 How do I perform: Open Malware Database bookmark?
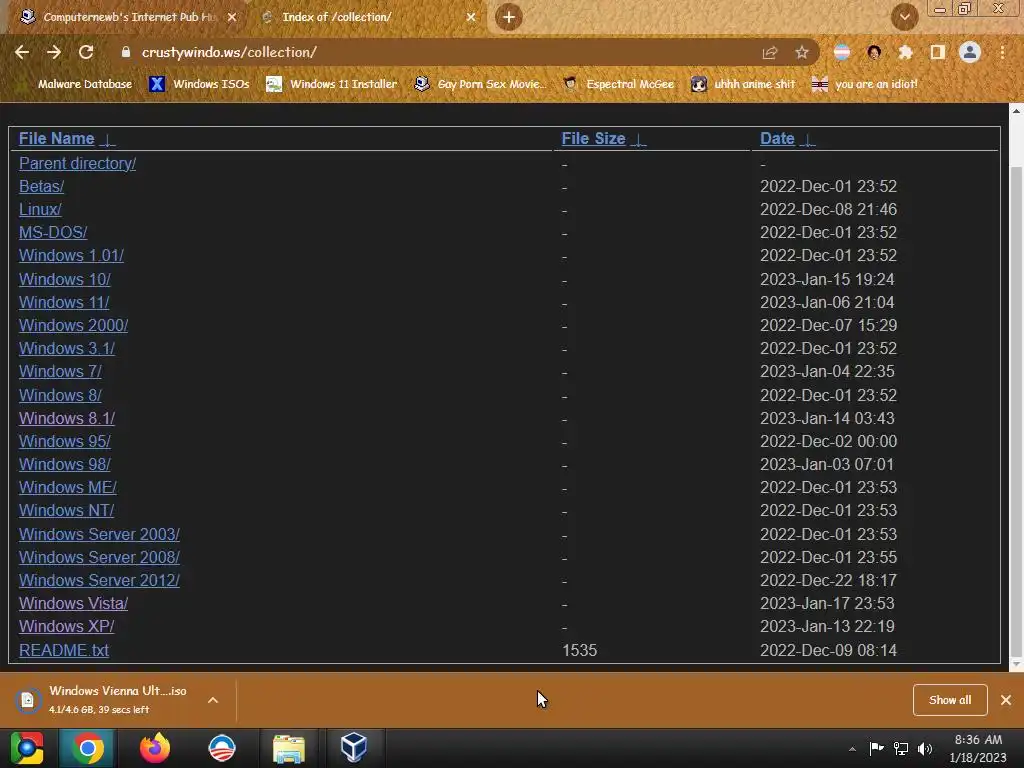point(84,84)
